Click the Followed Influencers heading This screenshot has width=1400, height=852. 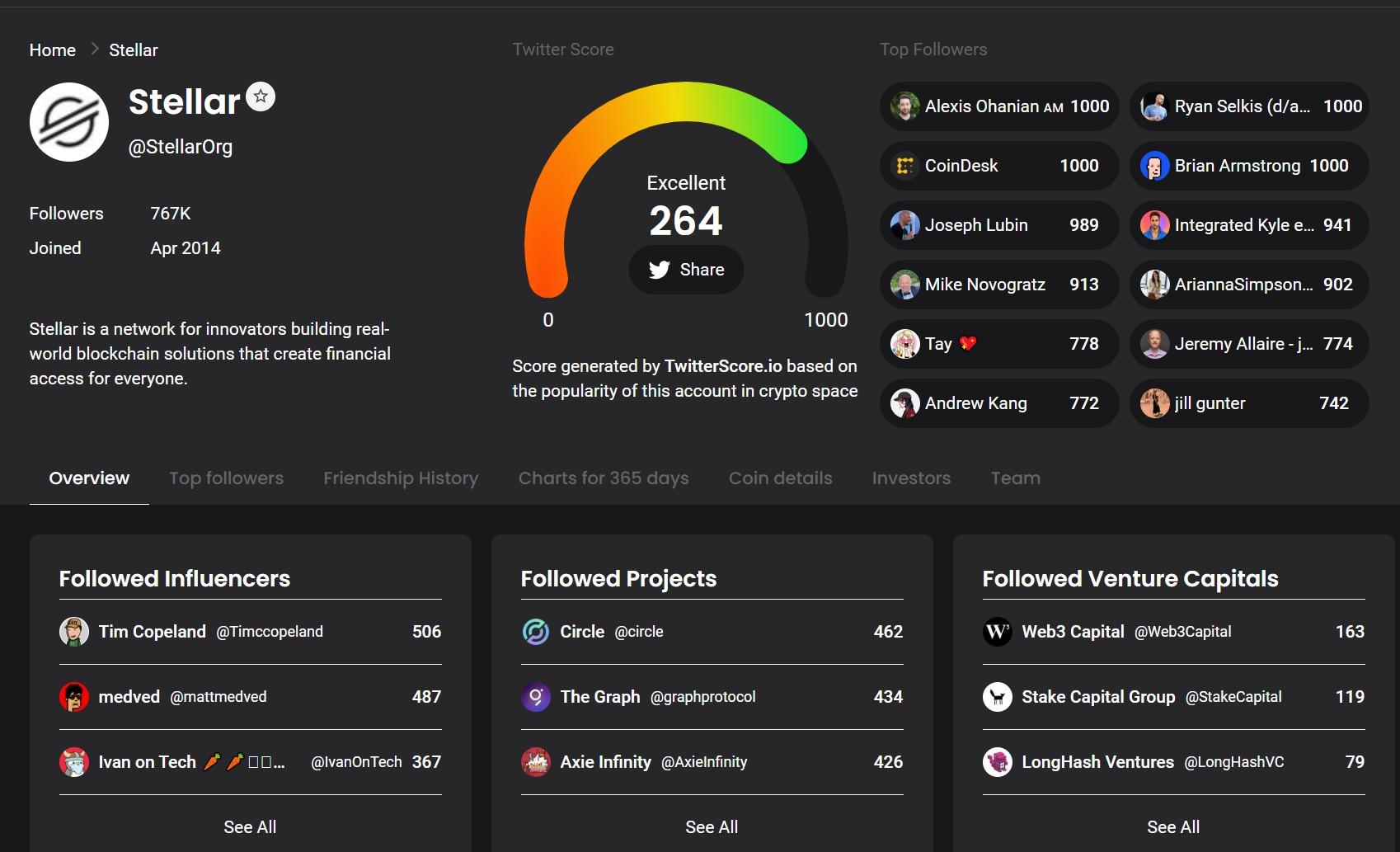point(175,578)
